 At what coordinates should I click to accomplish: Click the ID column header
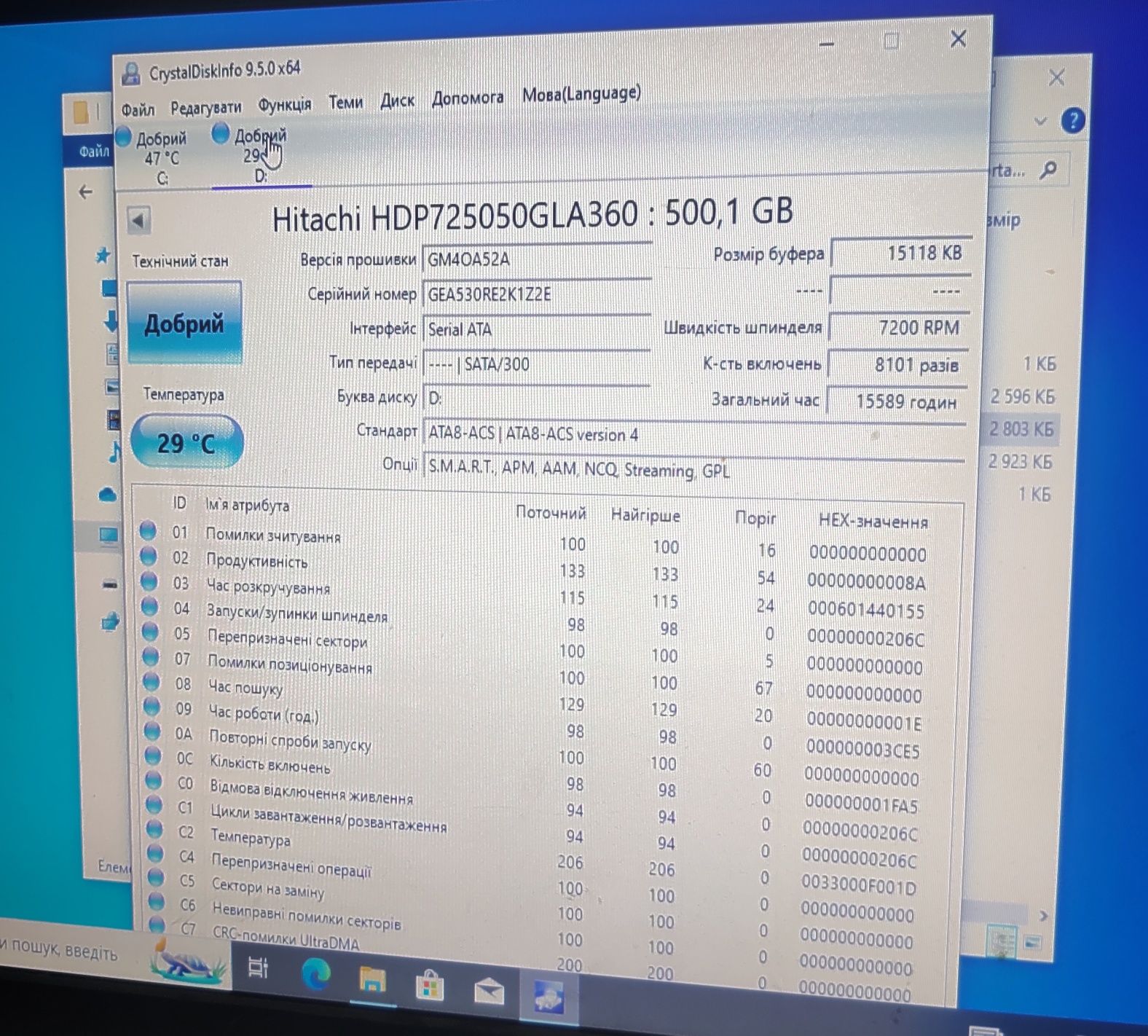tap(179, 503)
